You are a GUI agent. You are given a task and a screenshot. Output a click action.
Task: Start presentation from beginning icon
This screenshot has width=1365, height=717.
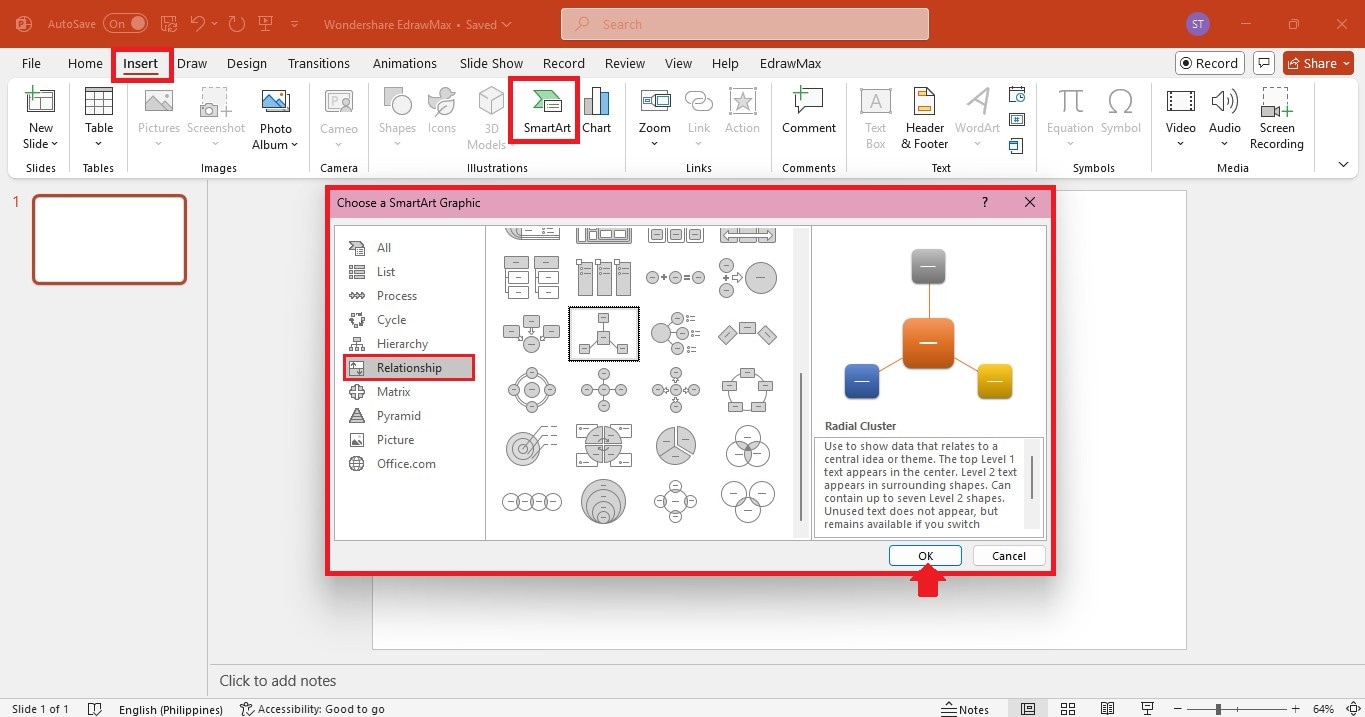[x=266, y=23]
